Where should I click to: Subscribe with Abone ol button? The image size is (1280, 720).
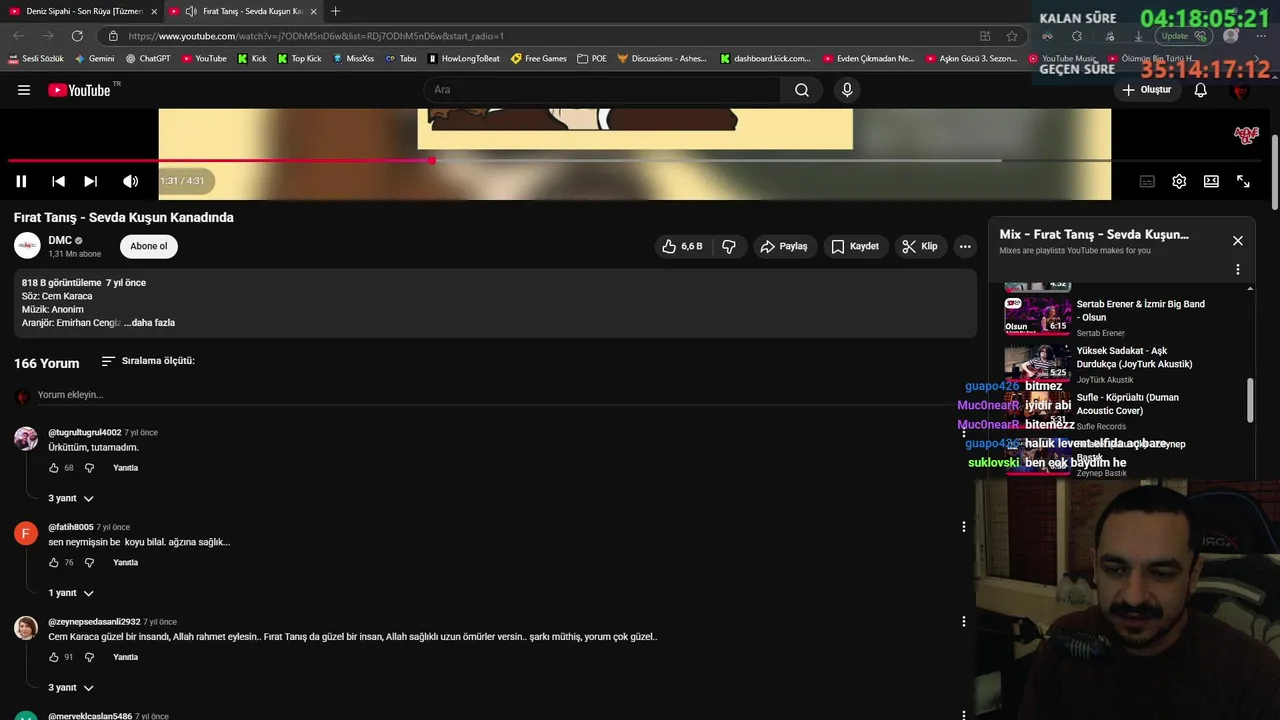[149, 246]
